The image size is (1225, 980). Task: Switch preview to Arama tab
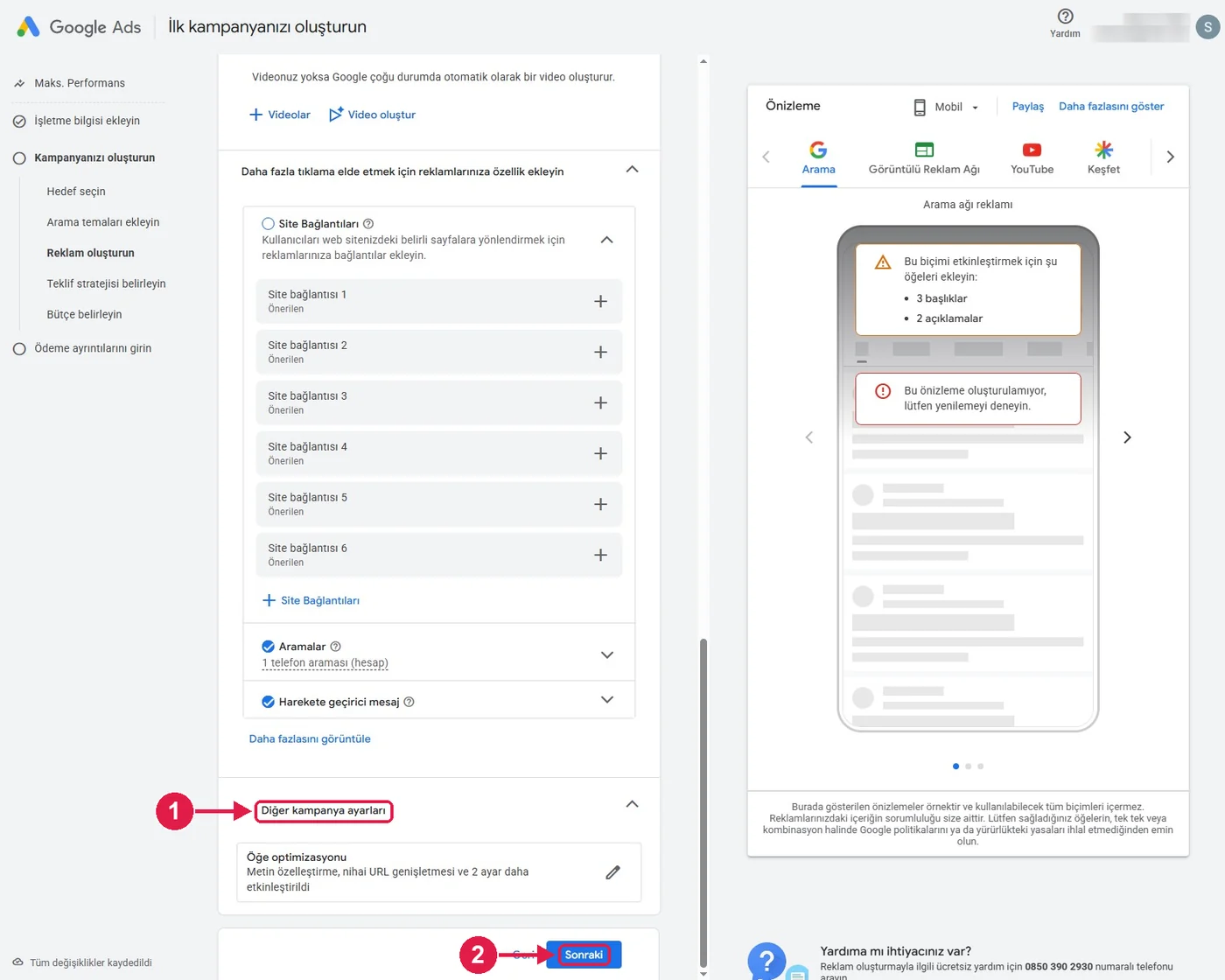click(819, 158)
